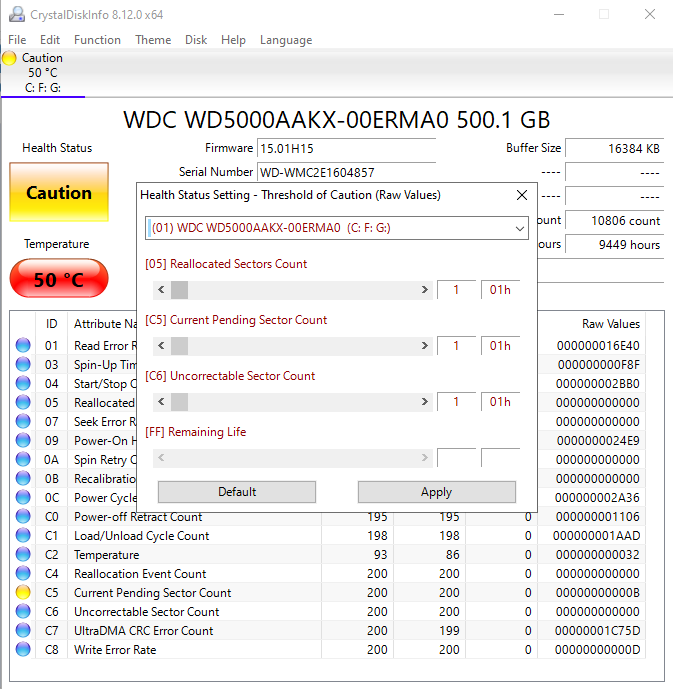Click the blue status orb for attribute C0

point(23,516)
